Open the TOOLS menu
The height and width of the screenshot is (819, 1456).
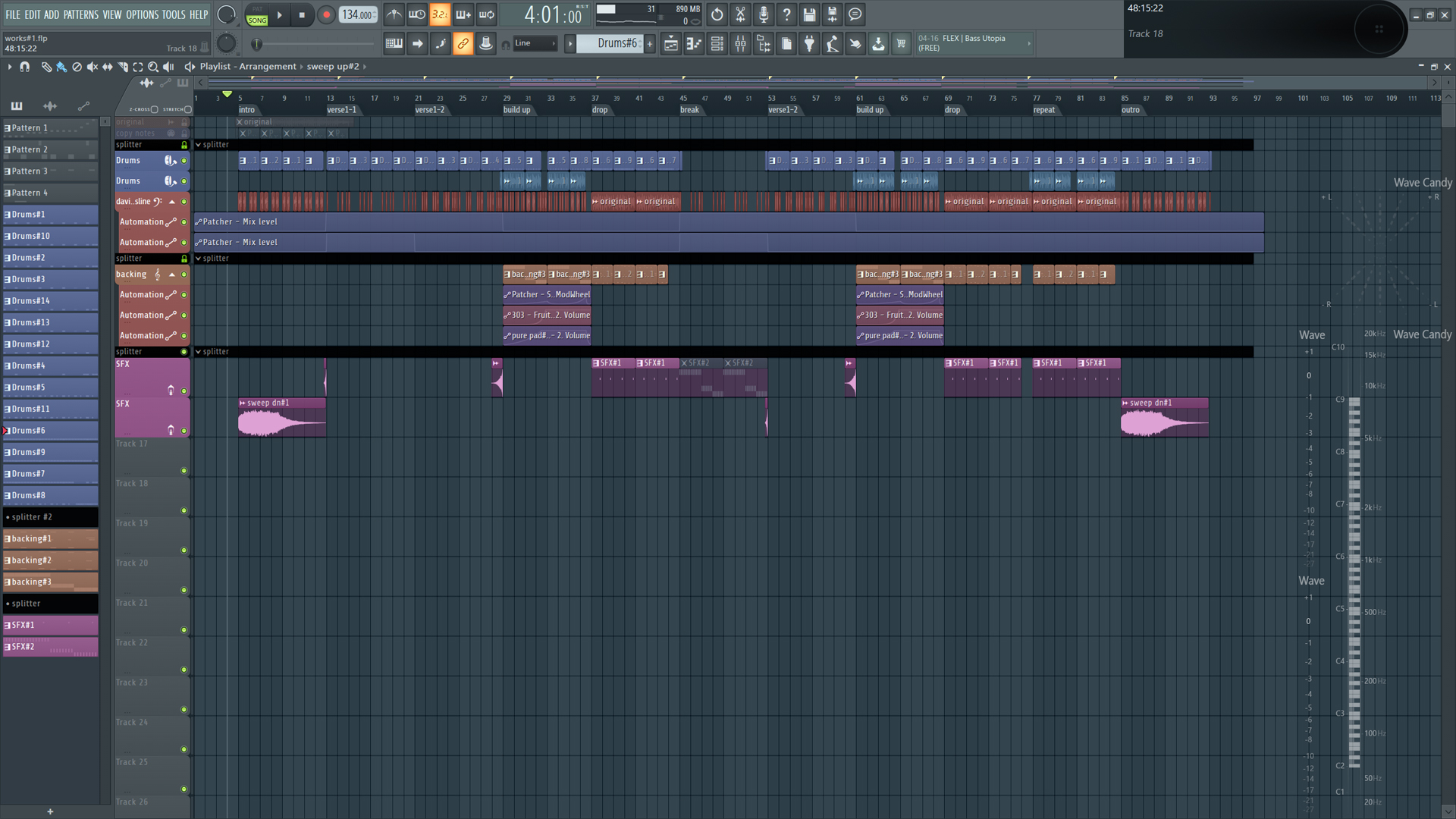(x=173, y=14)
